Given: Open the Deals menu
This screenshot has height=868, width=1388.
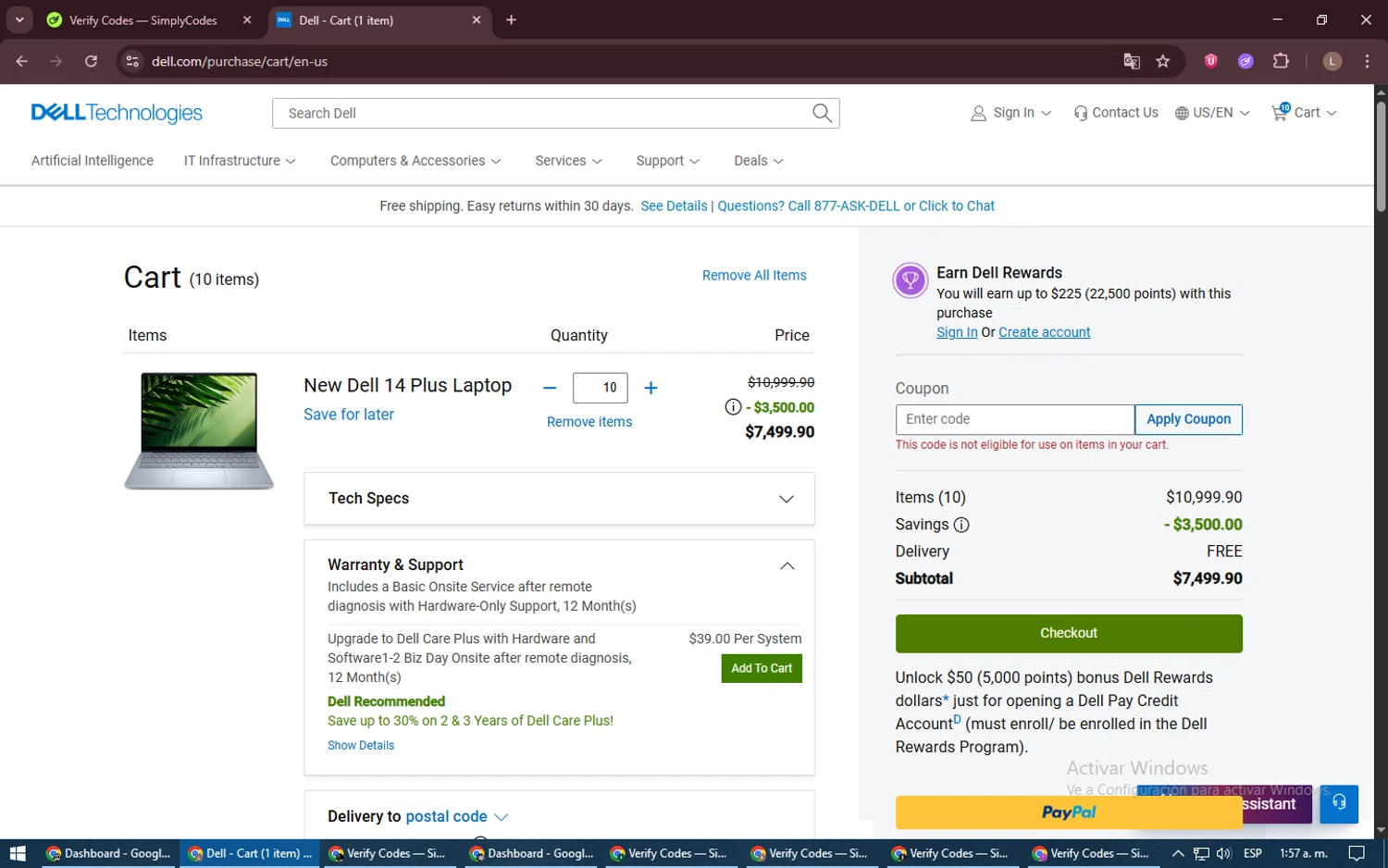Looking at the screenshot, I should tap(758, 161).
